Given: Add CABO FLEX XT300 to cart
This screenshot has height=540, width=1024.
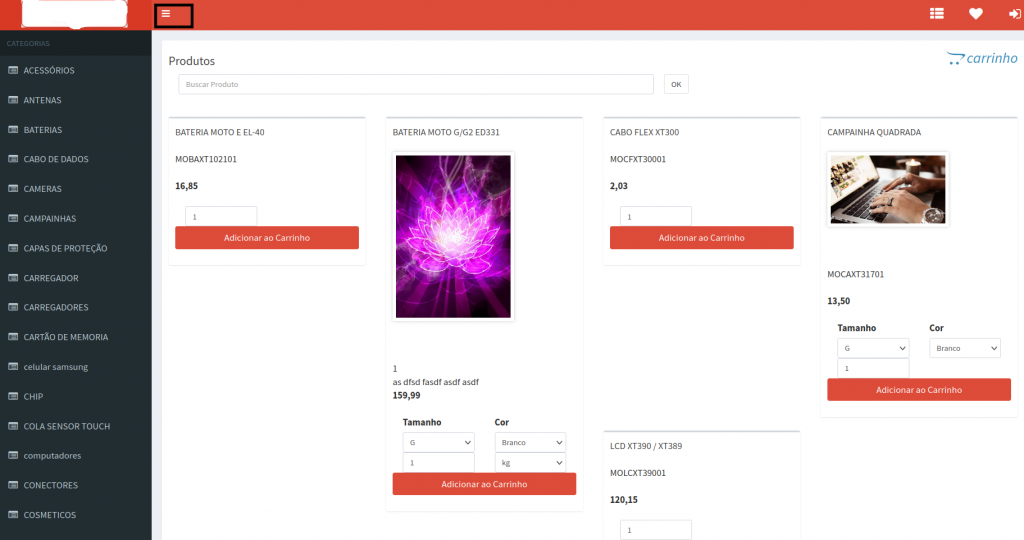Looking at the screenshot, I should (x=701, y=238).
